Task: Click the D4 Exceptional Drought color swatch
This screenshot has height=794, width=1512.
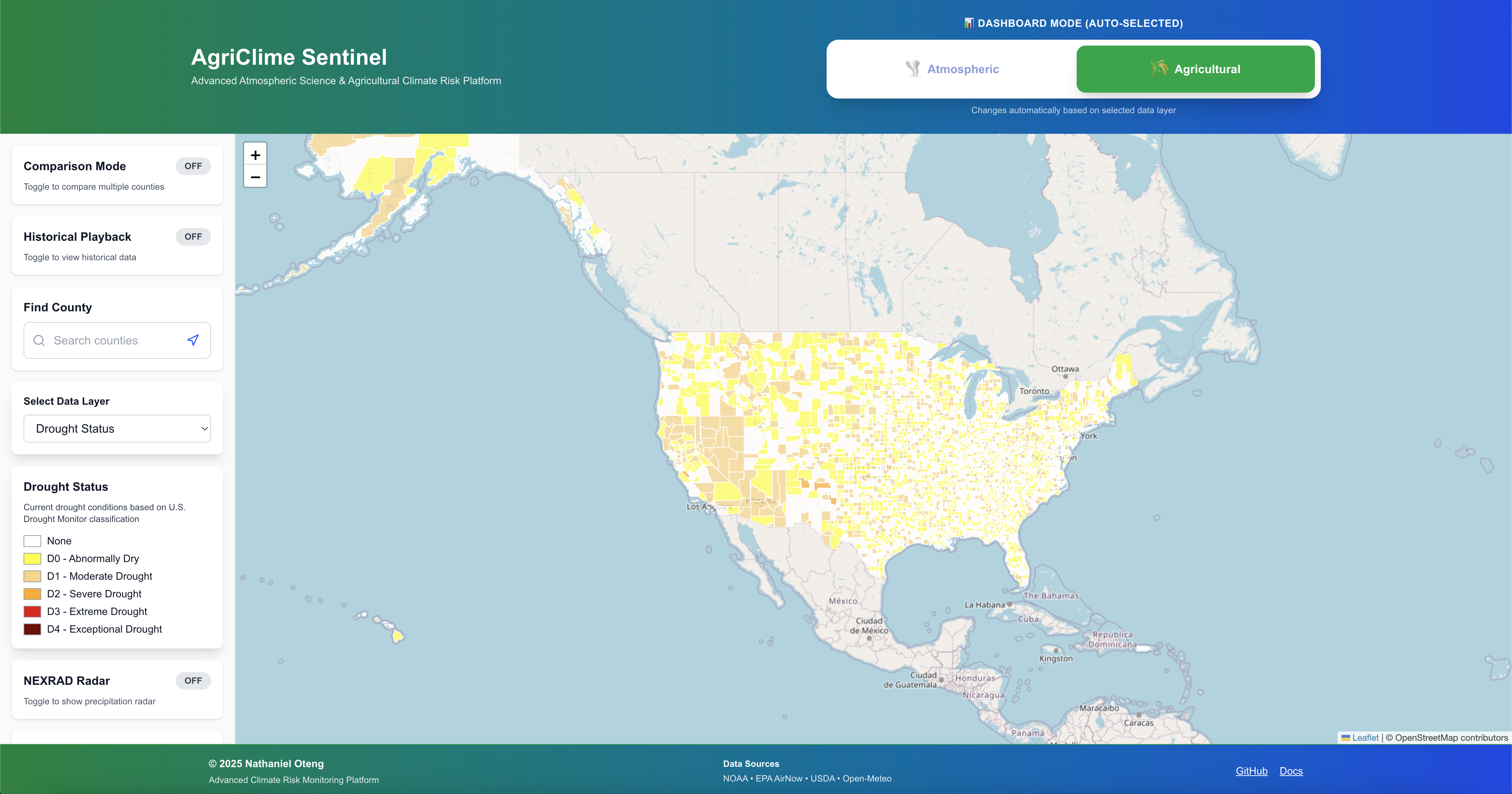Action: [32, 629]
